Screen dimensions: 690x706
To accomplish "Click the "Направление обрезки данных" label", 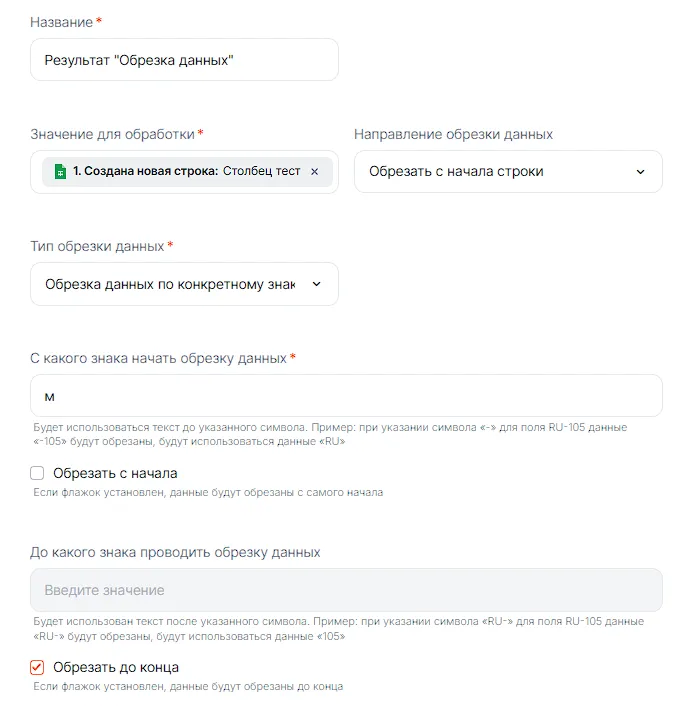I will point(453,134).
